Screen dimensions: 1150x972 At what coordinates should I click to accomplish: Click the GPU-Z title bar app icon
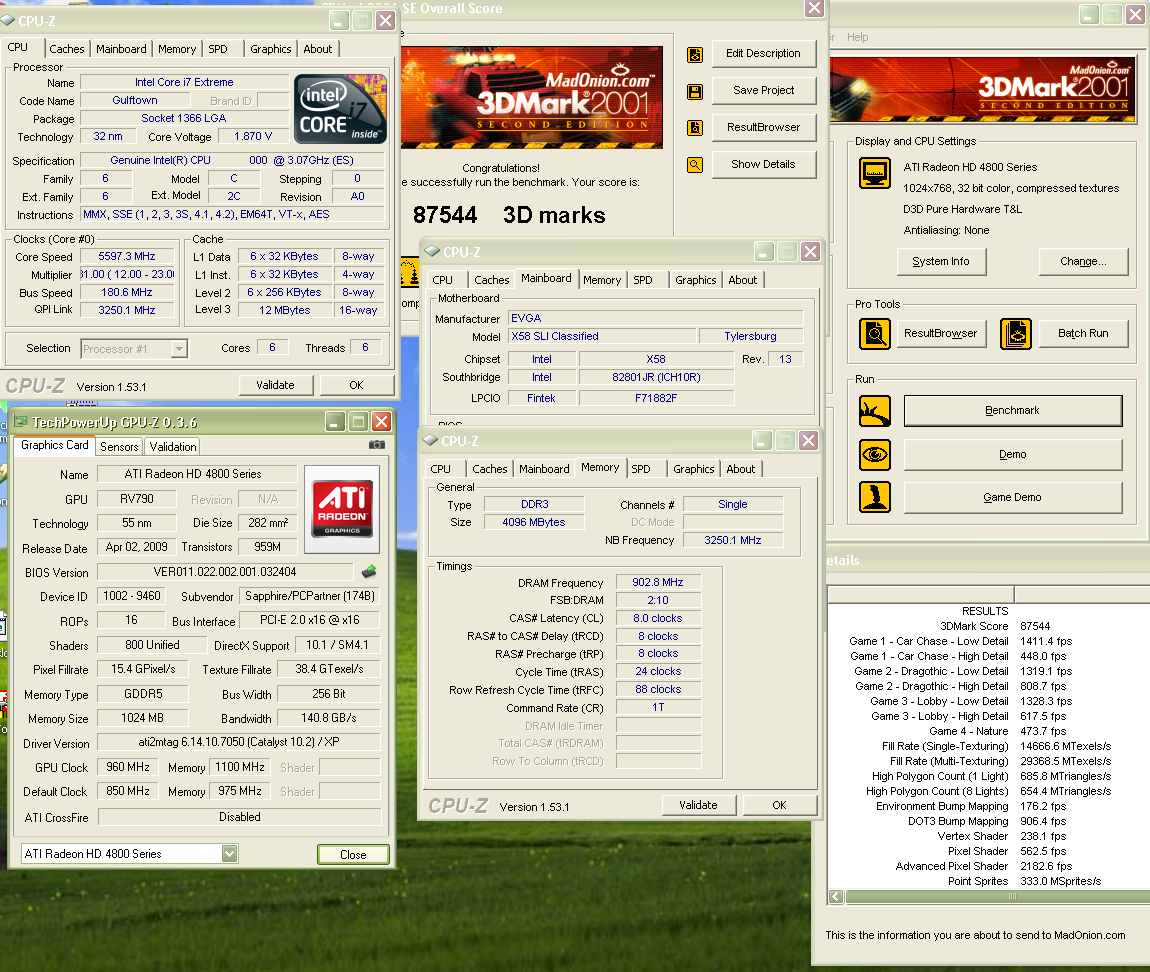click(x=20, y=422)
